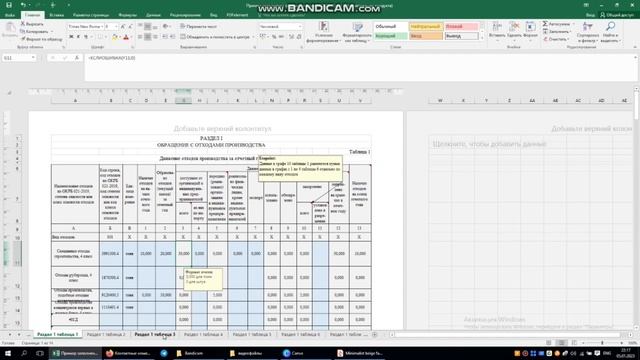Image resolution: width=640 pixels, height=360 pixels.
Task: Open Заполнить dropdown
Action: tap(558, 31)
